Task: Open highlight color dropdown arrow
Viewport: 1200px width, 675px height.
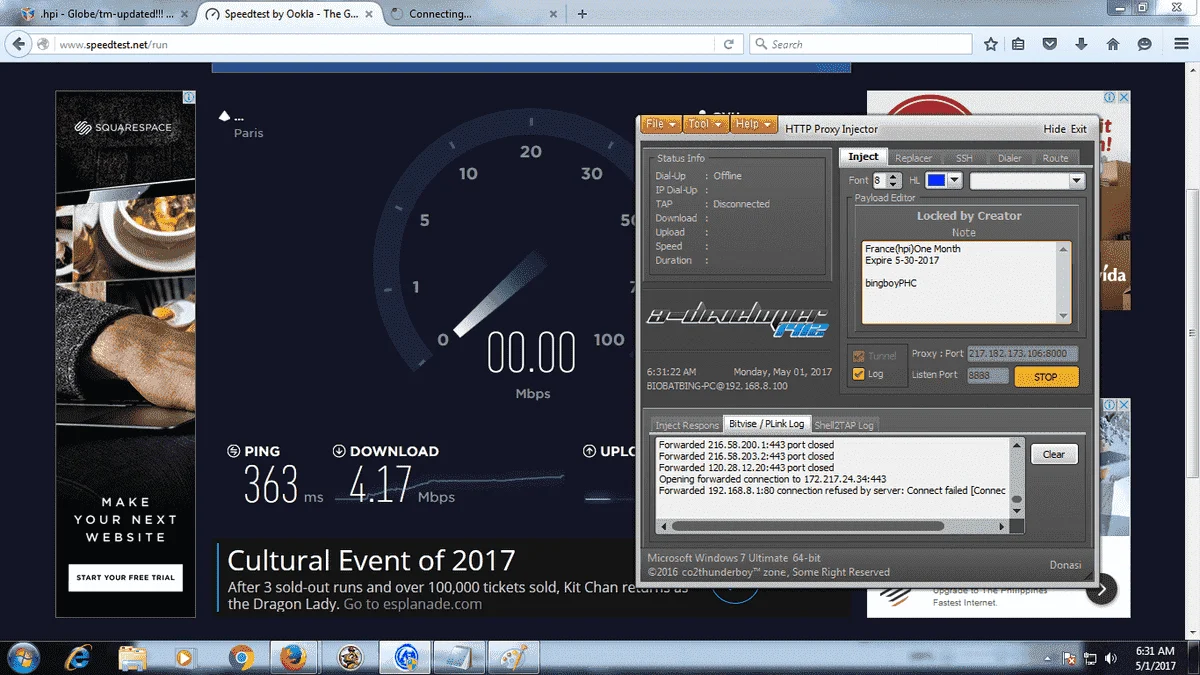Action: pos(954,181)
